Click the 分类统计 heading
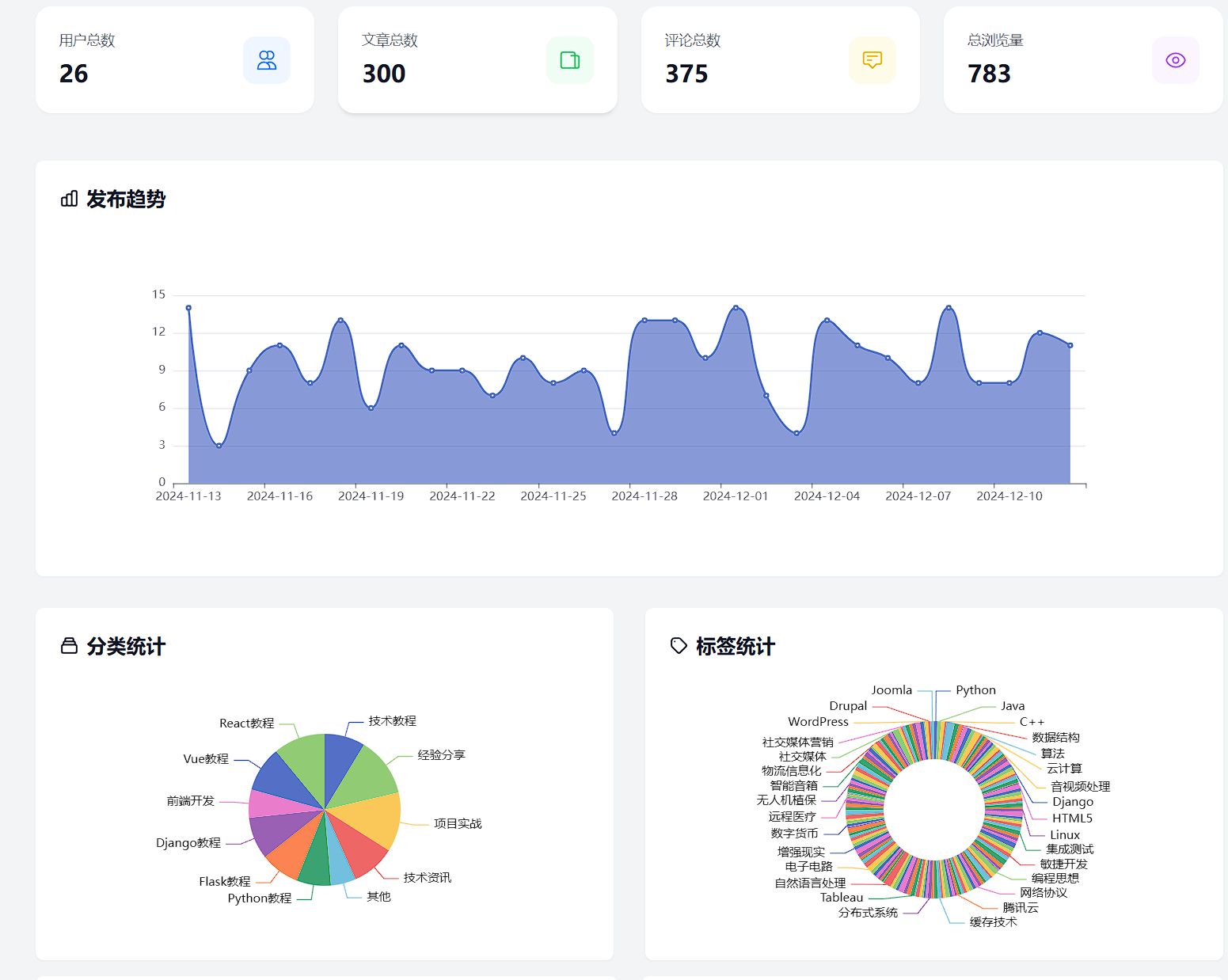Screen dimensions: 1228x980 [x=126, y=646]
